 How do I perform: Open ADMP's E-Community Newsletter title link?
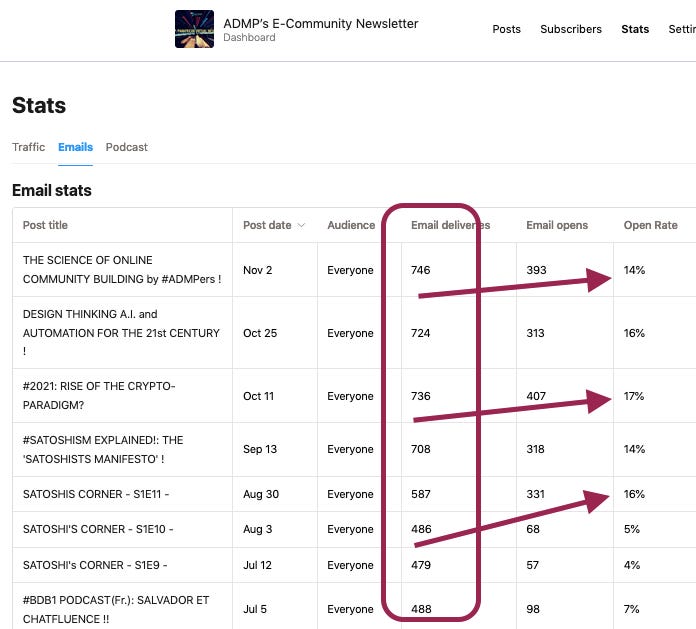point(320,24)
